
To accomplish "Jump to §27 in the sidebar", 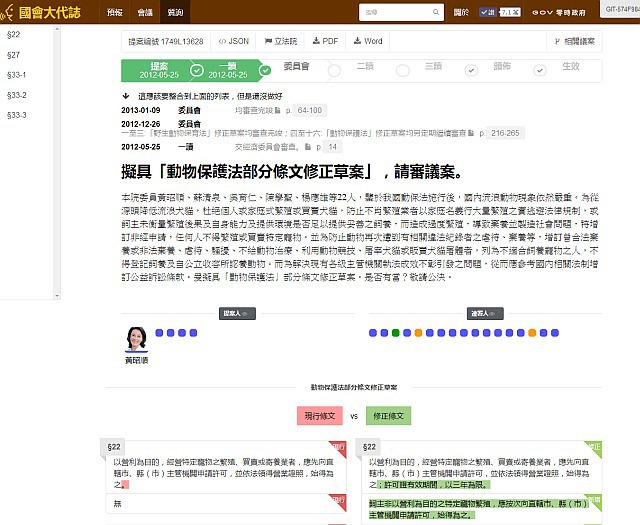I will pos(13,55).
